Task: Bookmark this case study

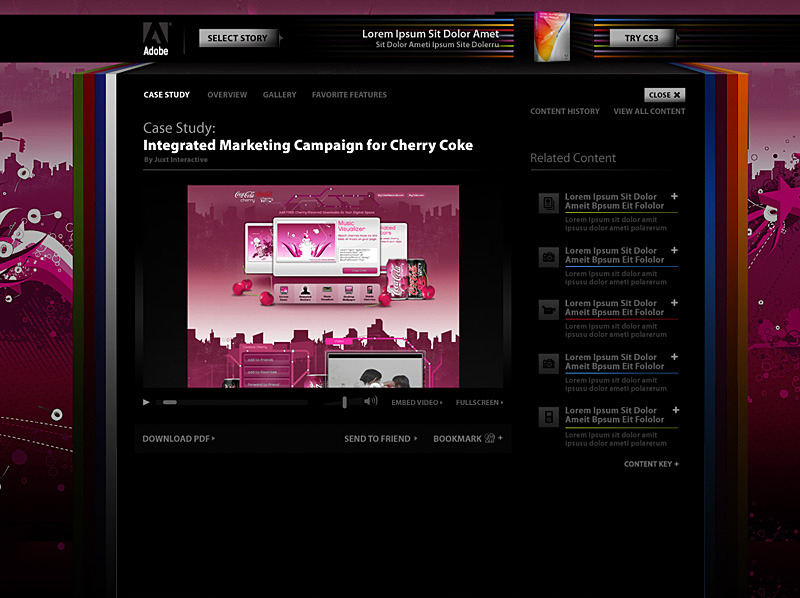Action: pyautogui.click(x=468, y=439)
